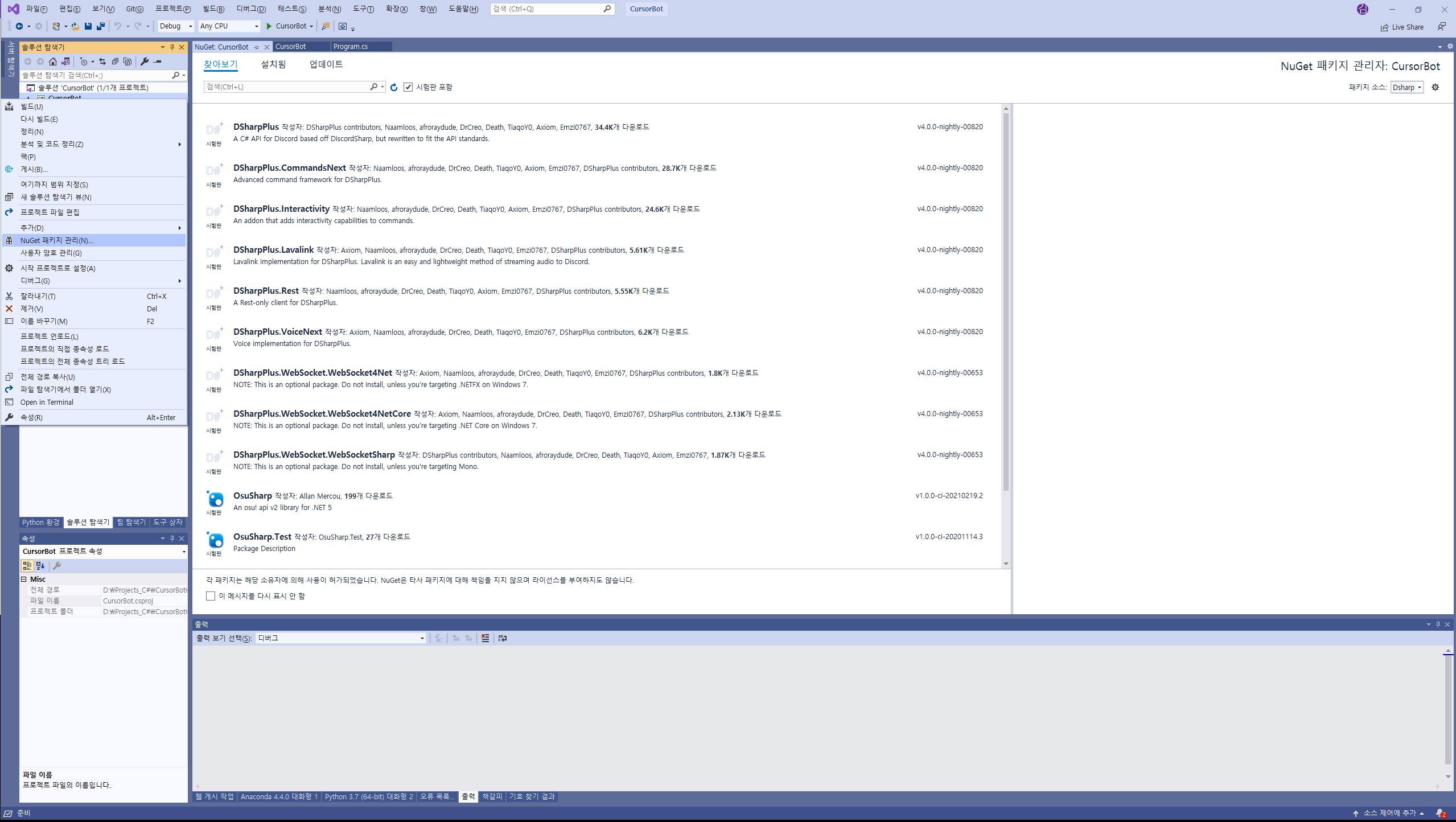Click the Save All toolbar icon
Screen dimensions: 1456x822
coord(101,26)
